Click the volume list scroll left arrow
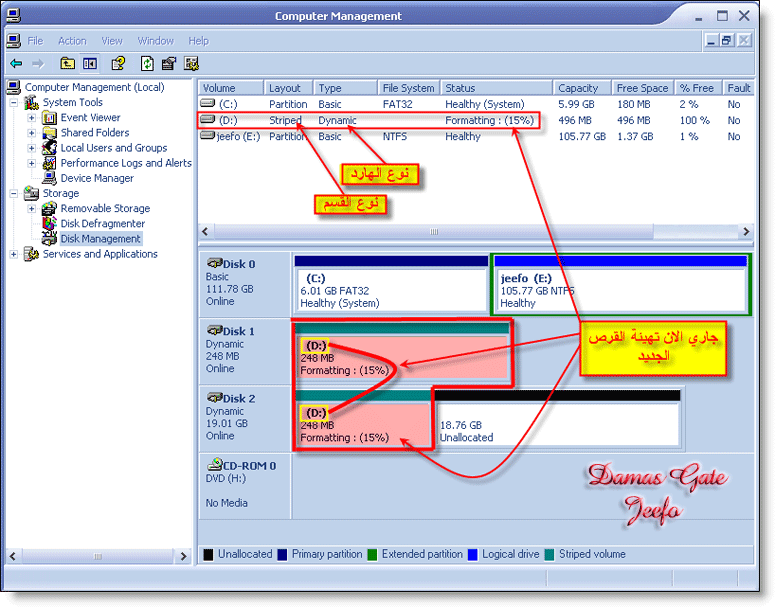Image resolution: width=775 pixels, height=607 pixels. [206, 231]
